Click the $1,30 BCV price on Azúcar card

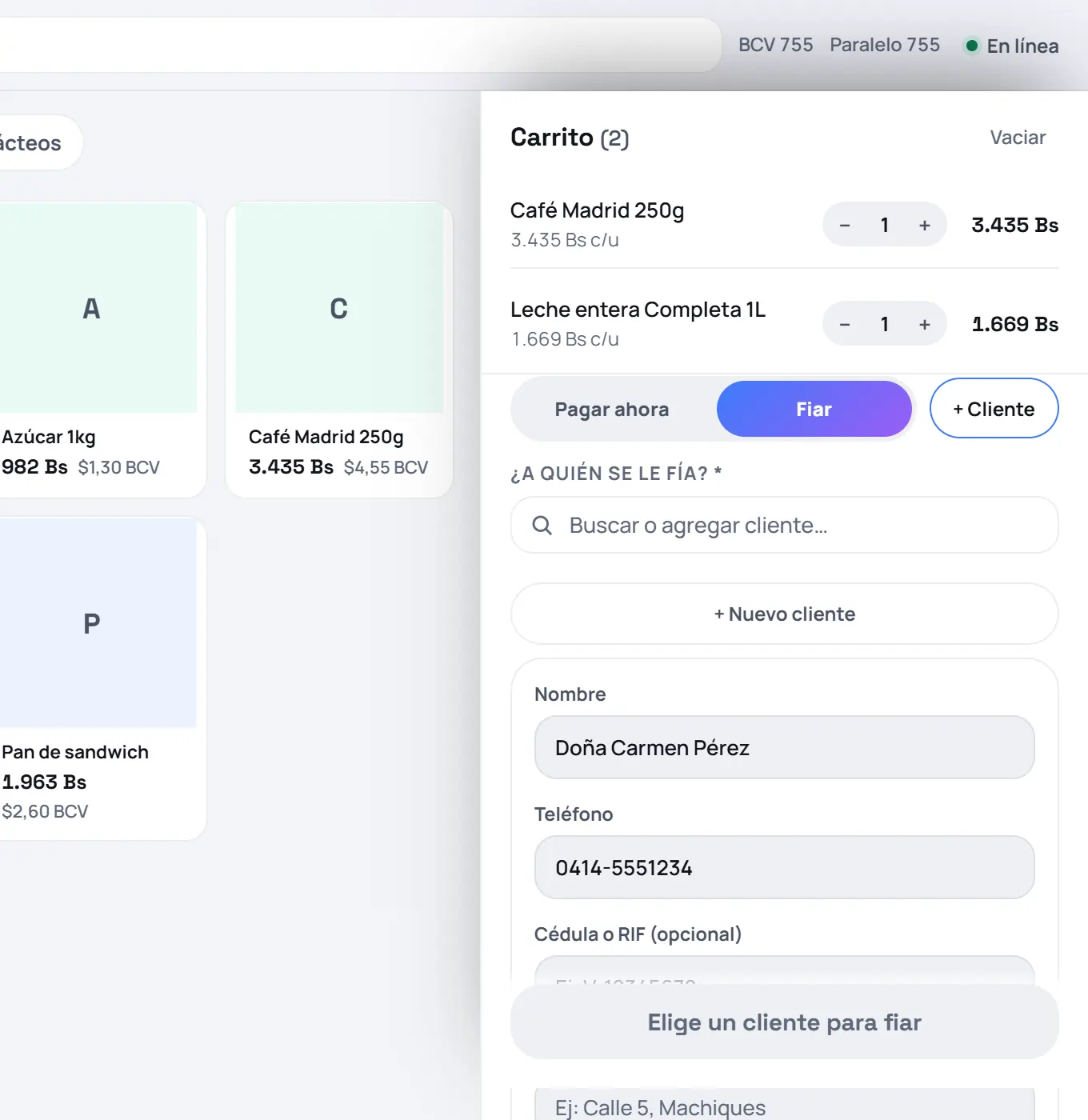(x=118, y=467)
